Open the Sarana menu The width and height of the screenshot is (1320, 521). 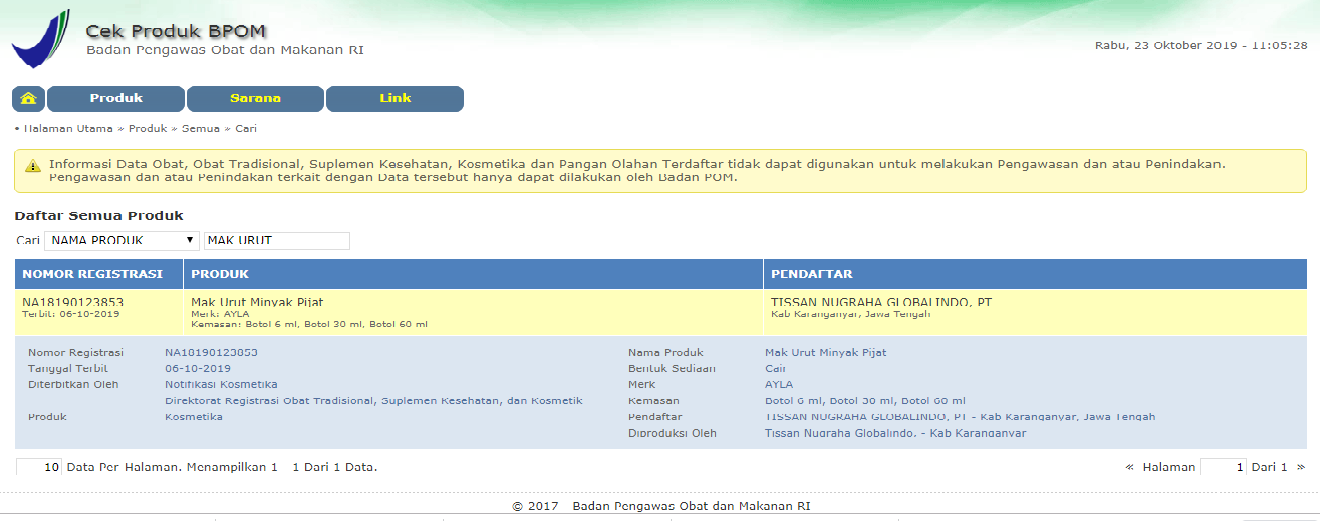[x=255, y=99]
